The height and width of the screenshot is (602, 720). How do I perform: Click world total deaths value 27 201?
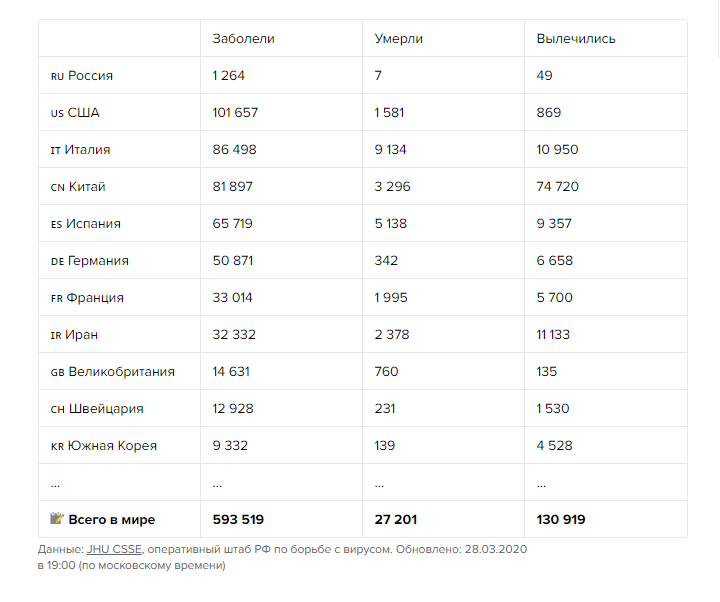[396, 520]
